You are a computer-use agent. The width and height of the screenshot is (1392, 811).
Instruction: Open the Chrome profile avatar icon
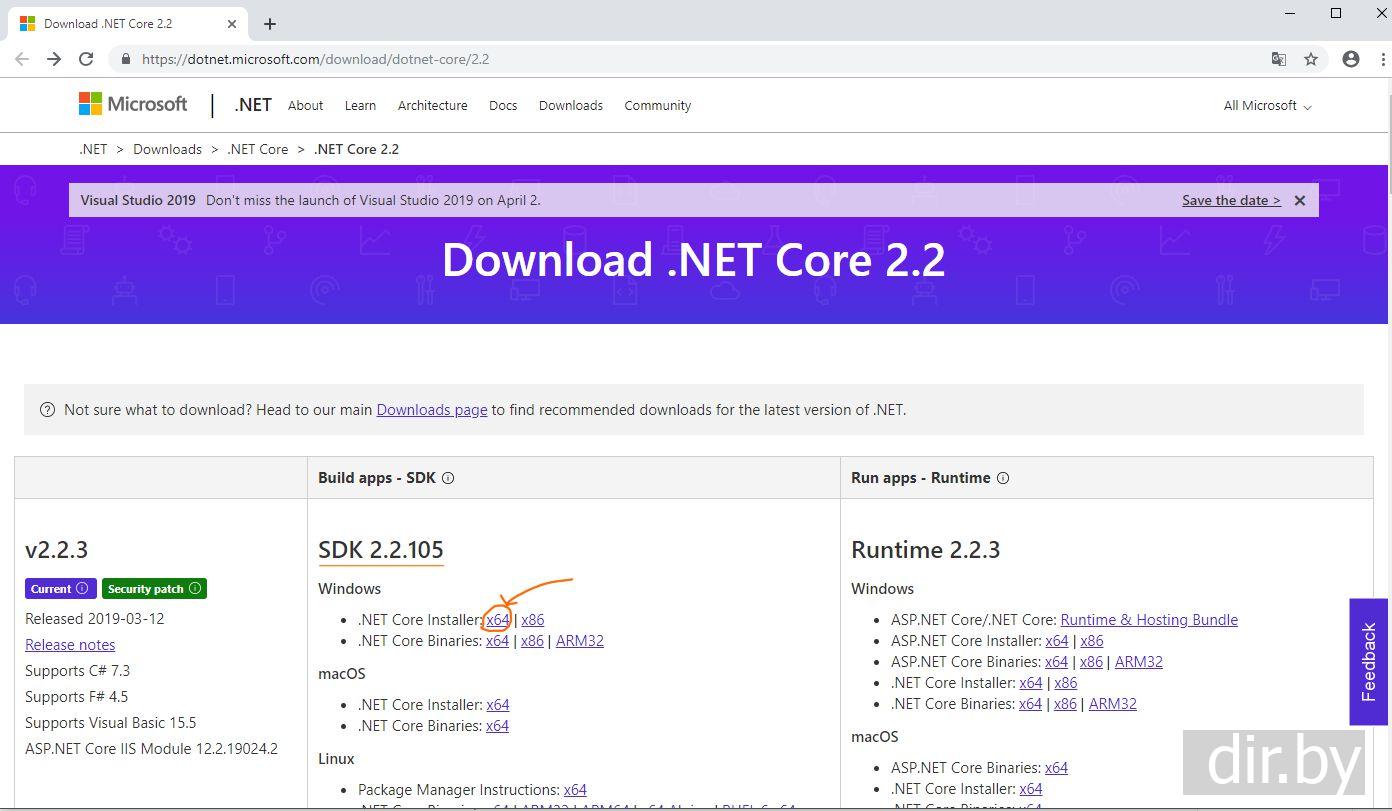click(1351, 59)
